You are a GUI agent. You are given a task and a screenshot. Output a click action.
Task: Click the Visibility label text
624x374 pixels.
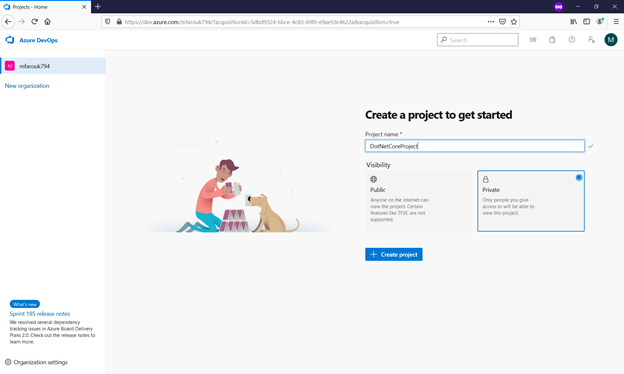(378, 165)
